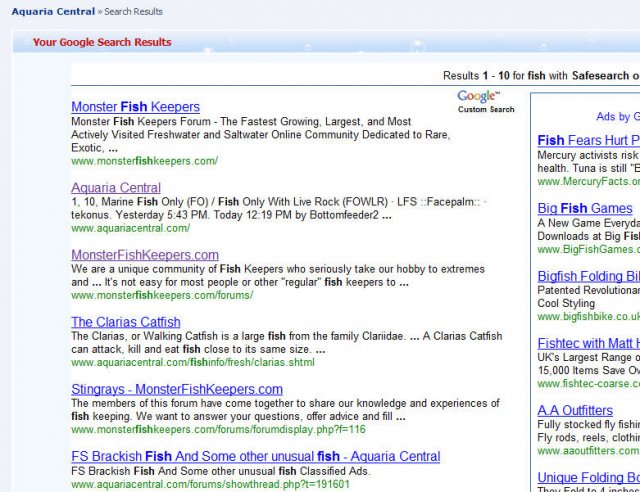The height and width of the screenshot is (492, 640).
Task: Click the forumdisplay.php?f=116 URL text
Action: [218, 430]
